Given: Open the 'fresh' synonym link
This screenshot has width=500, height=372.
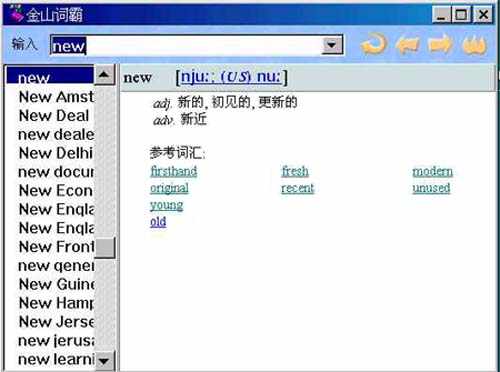Looking at the screenshot, I should [295, 171].
